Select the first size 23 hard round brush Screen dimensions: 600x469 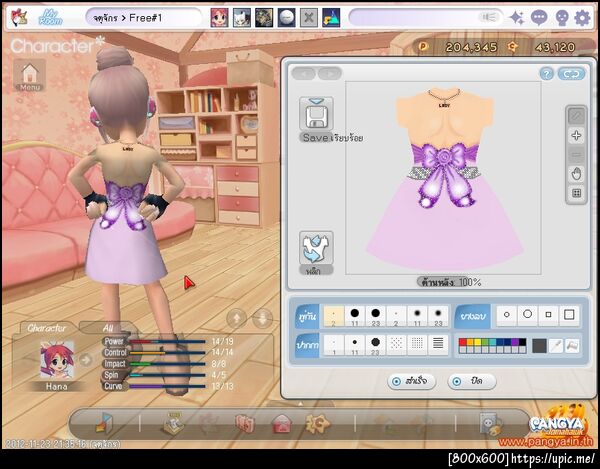[375, 316]
